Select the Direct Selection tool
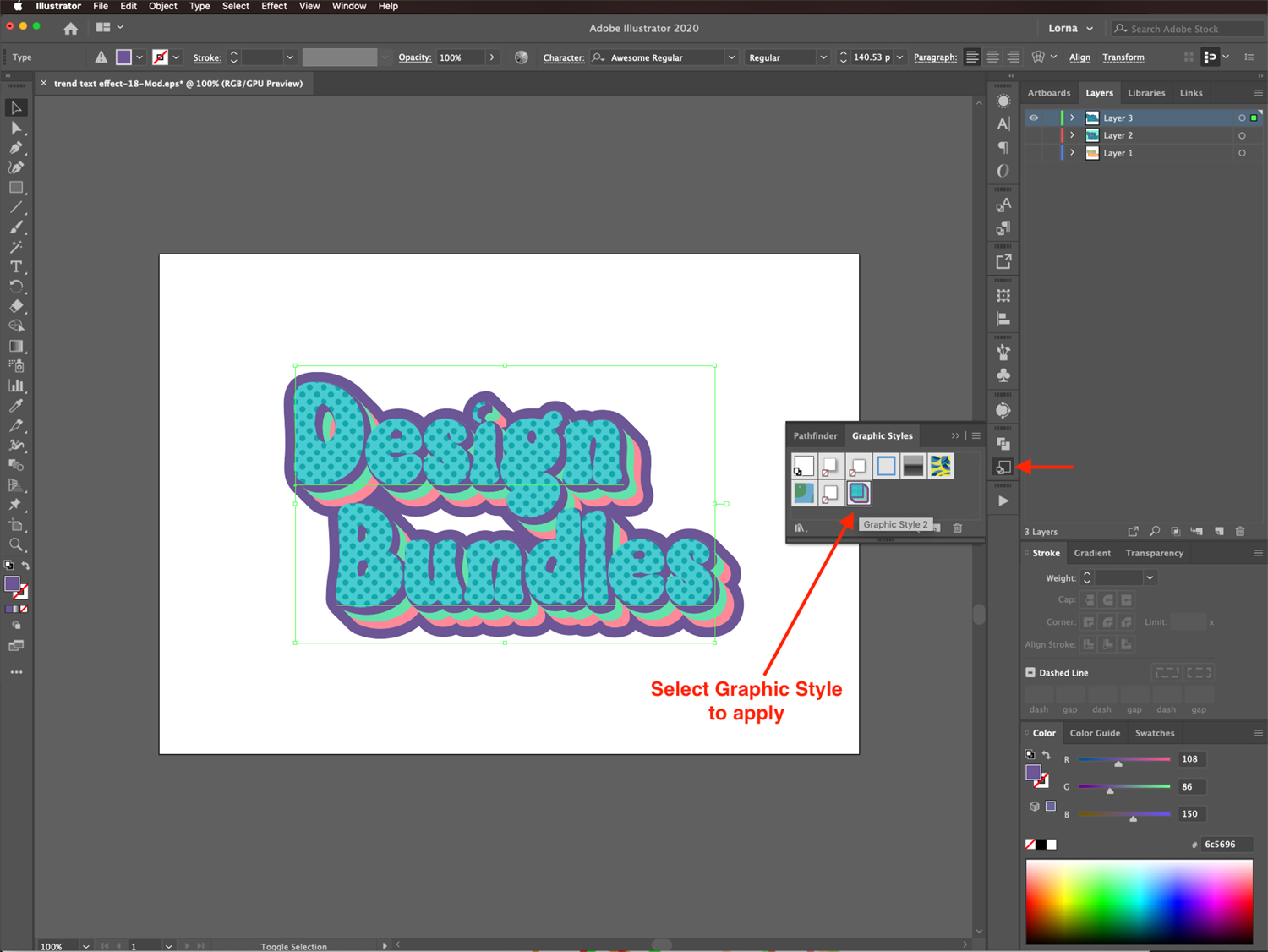The width and height of the screenshot is (1268, 952). click(x=16, y=128)
